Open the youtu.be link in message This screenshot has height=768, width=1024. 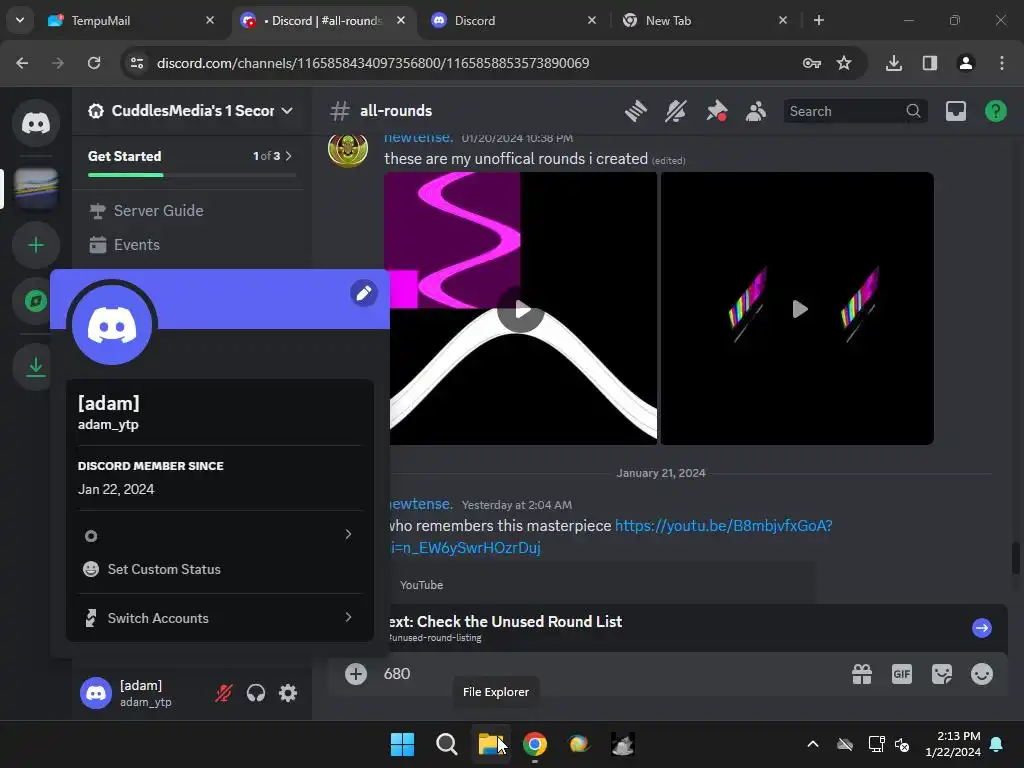[x=723, y=526]
